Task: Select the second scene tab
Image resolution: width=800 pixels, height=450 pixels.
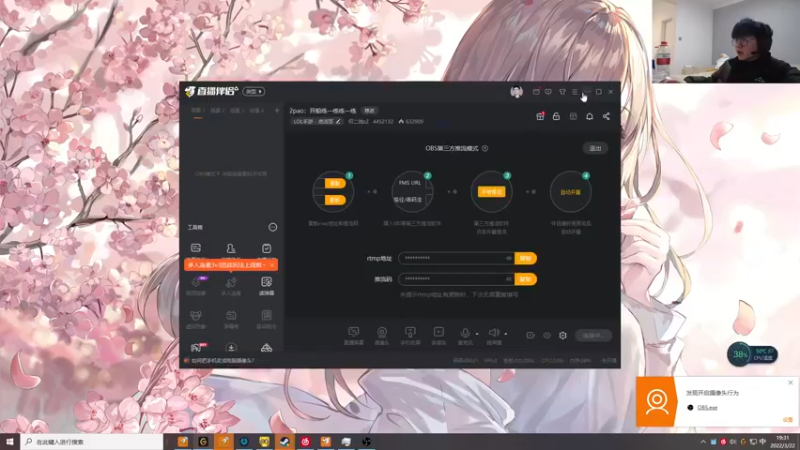Action: pyautogui.click(x=218, y=110)
